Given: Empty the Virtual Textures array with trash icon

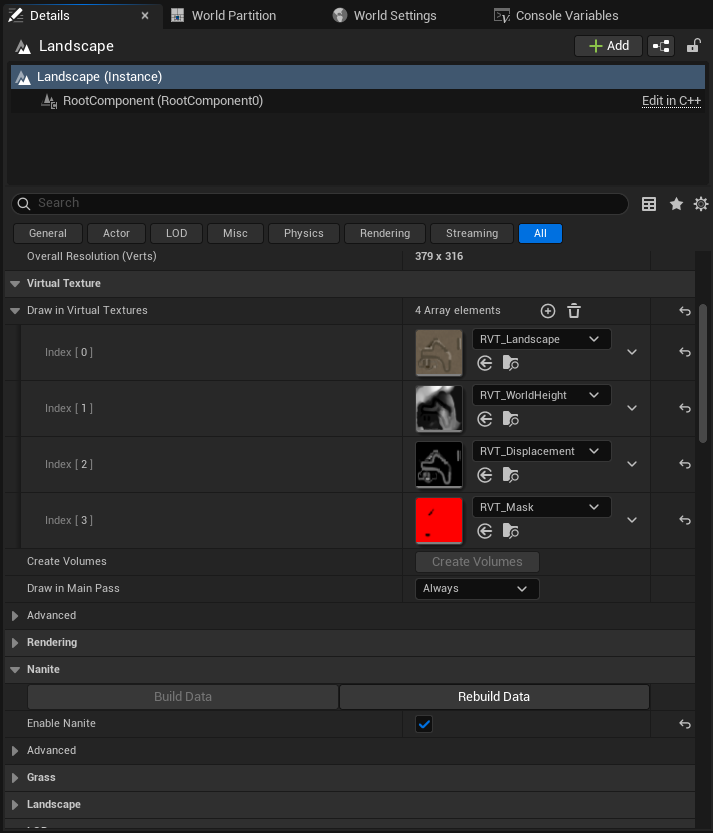Looking at the screenshot, I should point(574,311).
